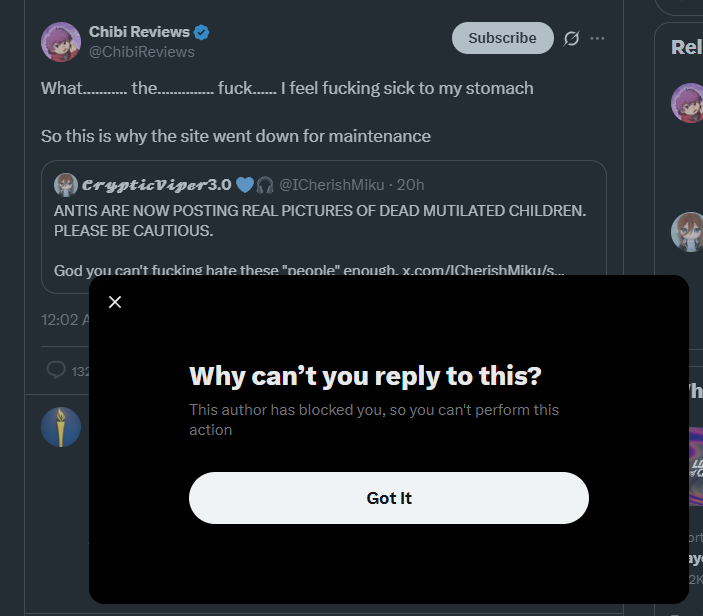Image resolution: width=703 pixels, height=616 pixels.
Task: Click the brown-haired avatar in right sidebar
Action: [x=688, y=232]
